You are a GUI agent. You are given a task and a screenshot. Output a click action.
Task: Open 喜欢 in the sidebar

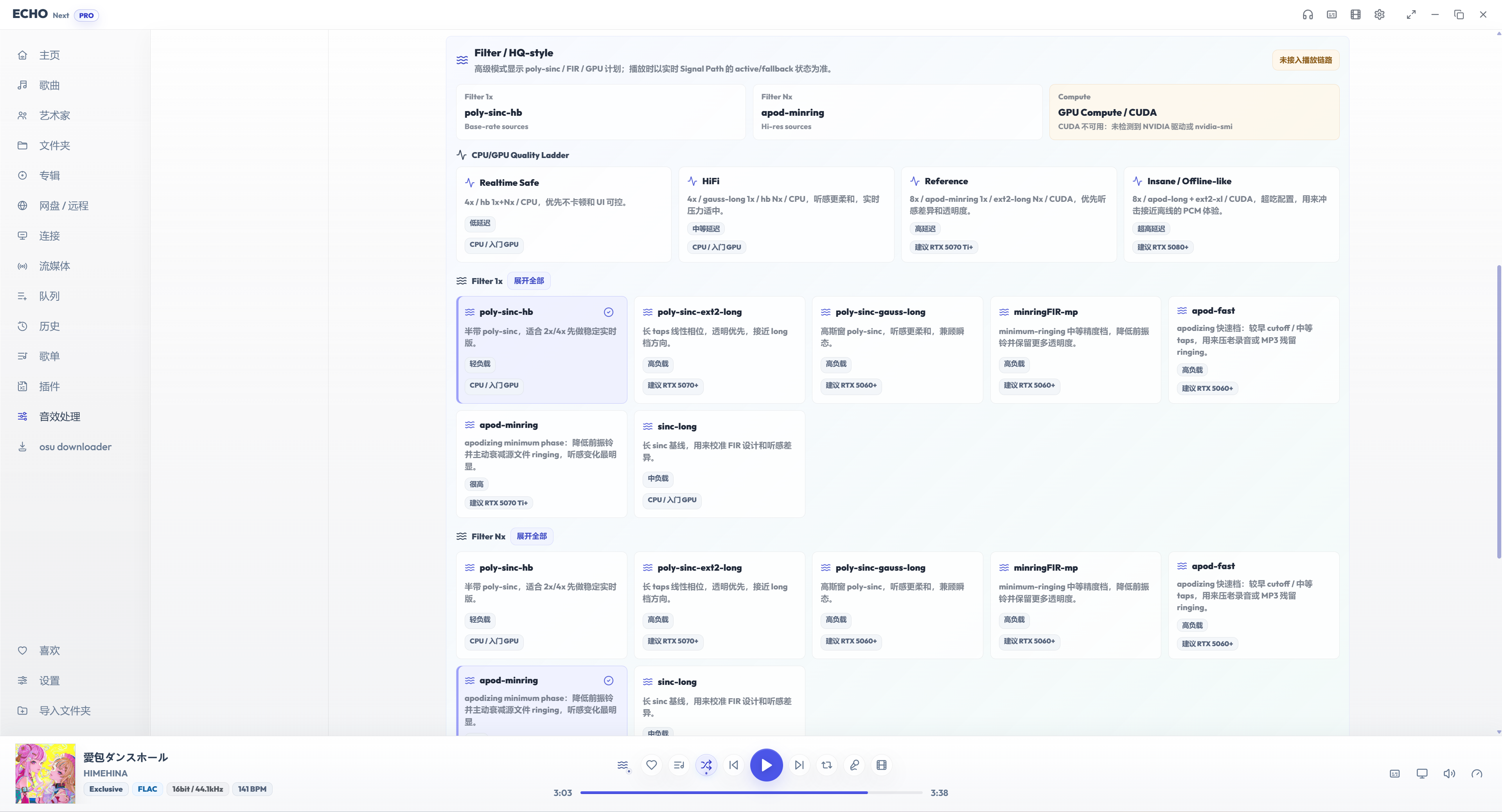(75, 650)
